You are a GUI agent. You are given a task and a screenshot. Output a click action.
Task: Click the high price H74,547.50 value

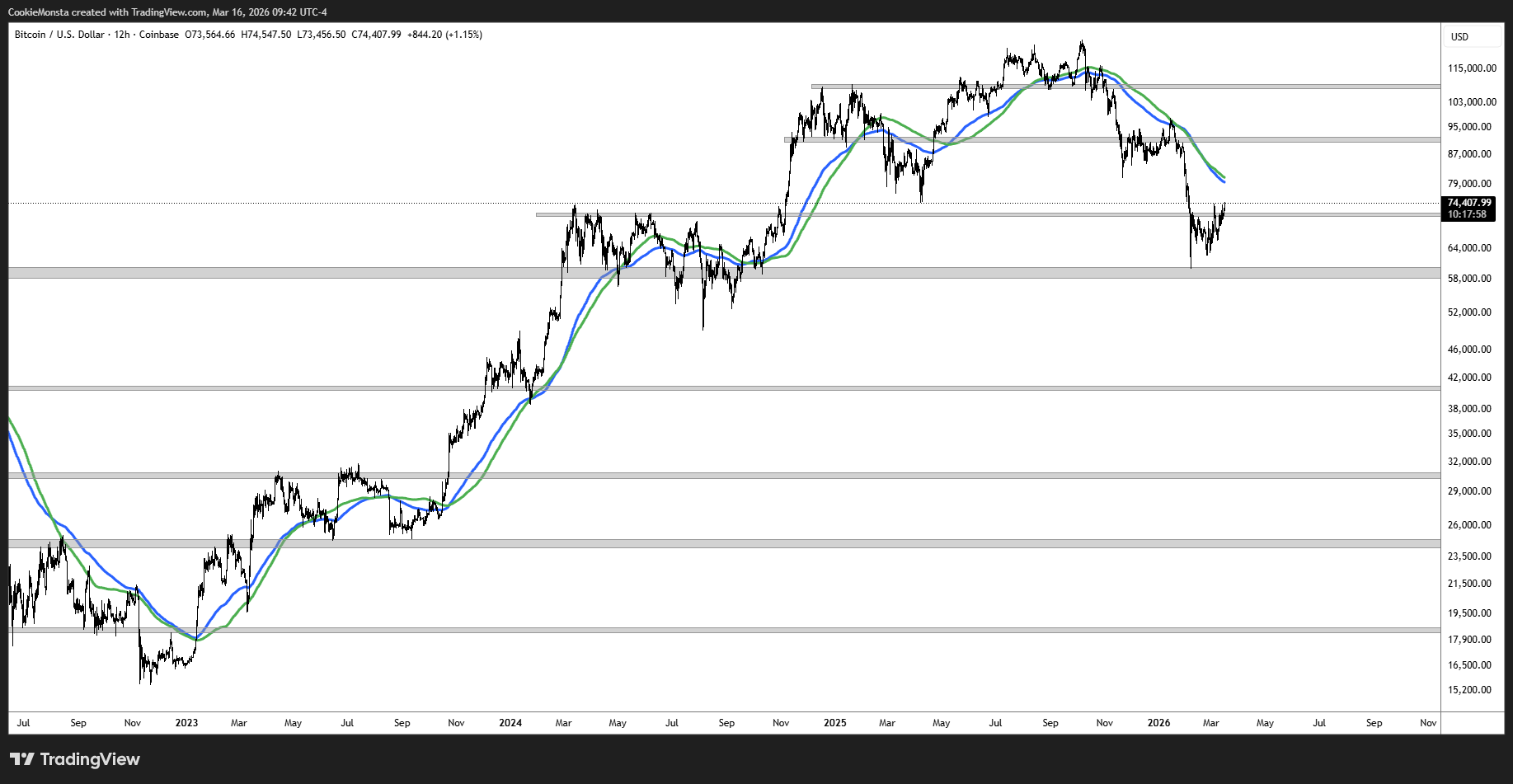pos(265,35)
